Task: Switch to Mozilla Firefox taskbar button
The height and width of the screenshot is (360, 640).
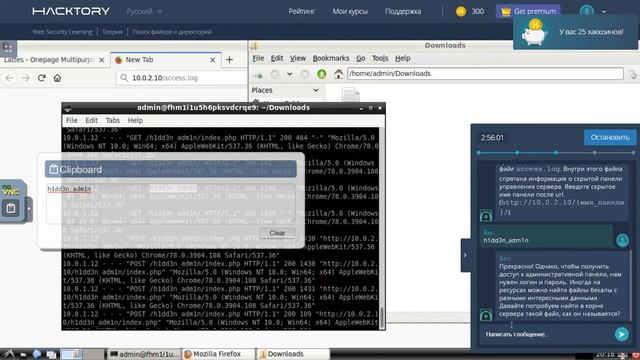Action: [218, 354]
